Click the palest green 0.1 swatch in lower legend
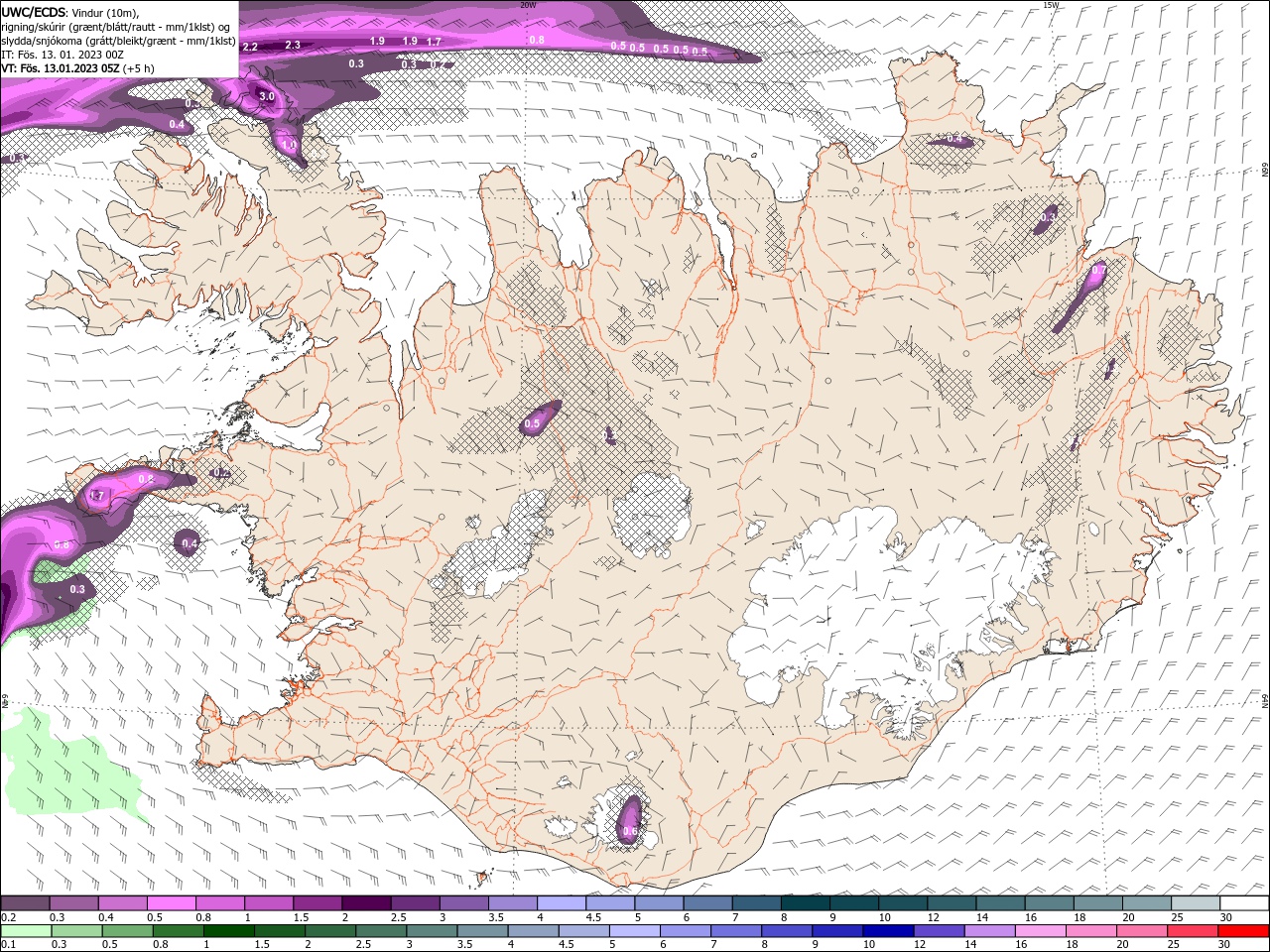The height and width of the screenshot is (952, 1270). tap(25, 931)
